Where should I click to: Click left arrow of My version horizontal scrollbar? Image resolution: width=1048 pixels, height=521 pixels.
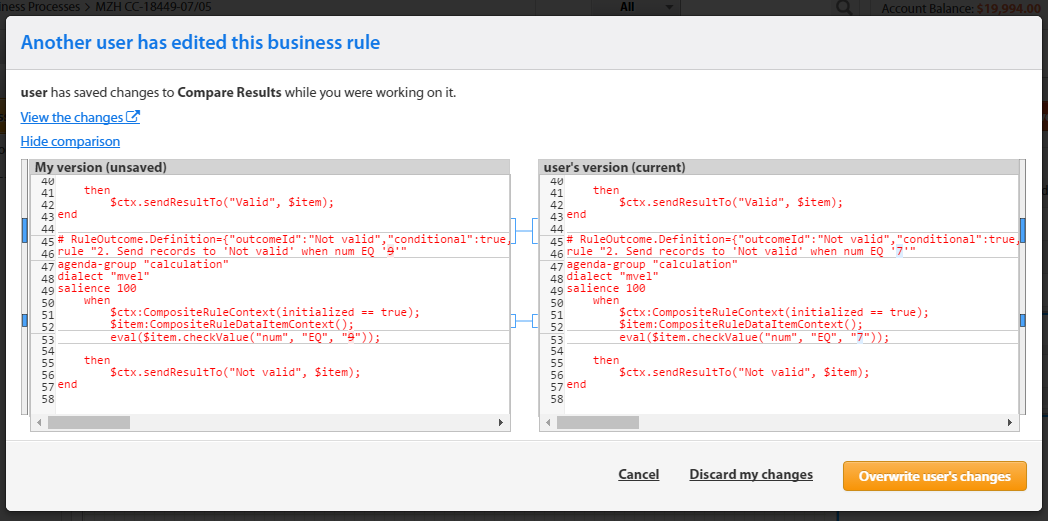tap(39, 423)
